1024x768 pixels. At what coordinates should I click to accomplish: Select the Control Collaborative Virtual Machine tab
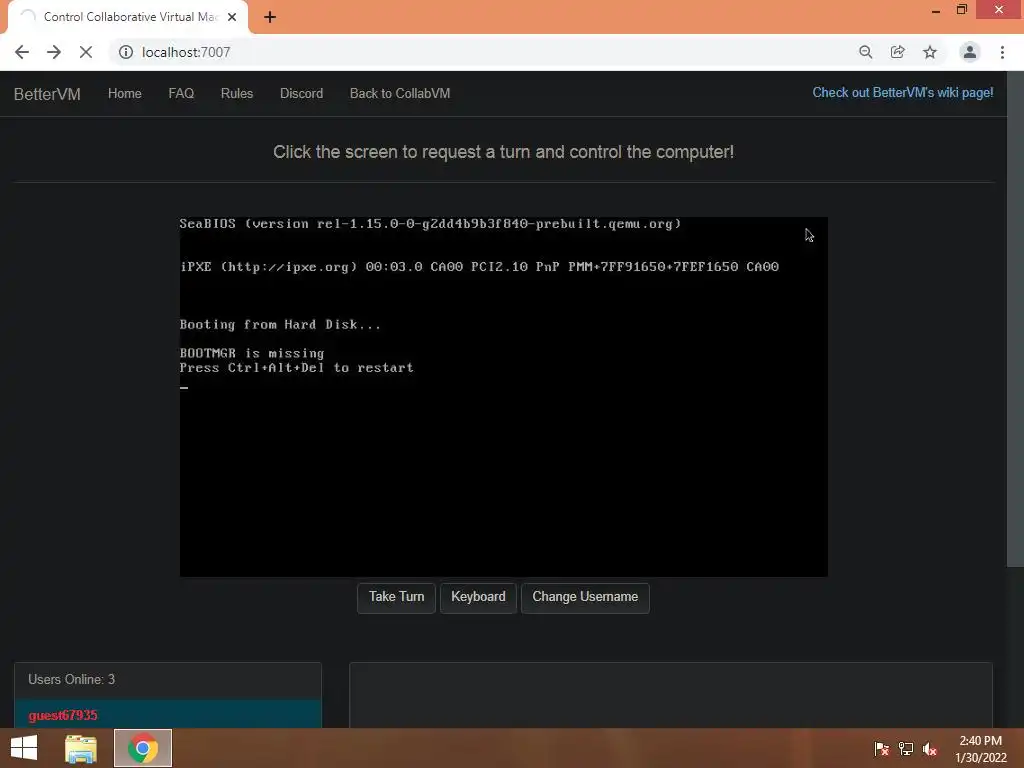127,17
